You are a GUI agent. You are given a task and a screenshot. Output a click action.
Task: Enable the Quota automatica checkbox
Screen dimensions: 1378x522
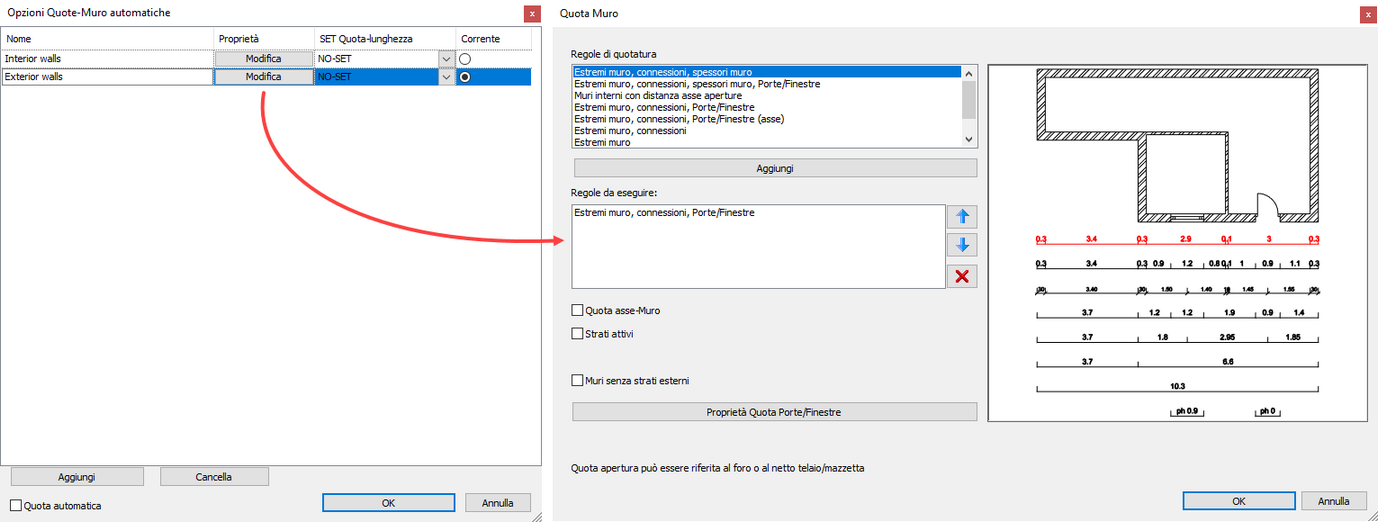tap(16, 505)
